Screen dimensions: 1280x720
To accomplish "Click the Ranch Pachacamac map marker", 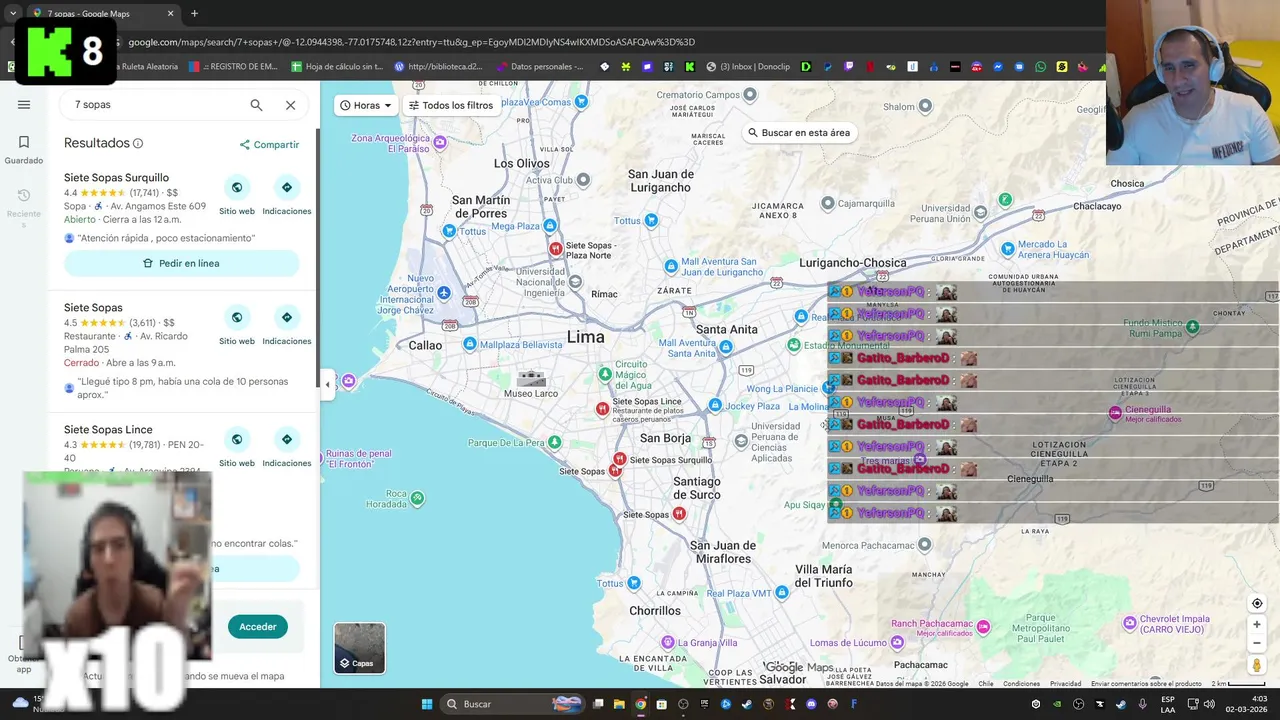I will (983, 627).
